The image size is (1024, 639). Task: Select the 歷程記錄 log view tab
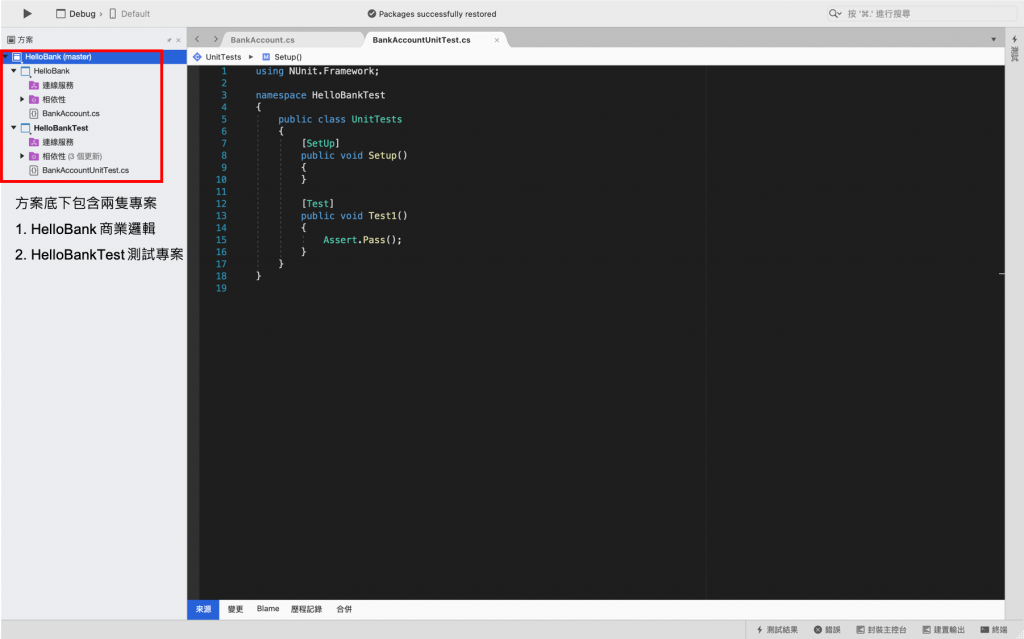tap(306, 609)
